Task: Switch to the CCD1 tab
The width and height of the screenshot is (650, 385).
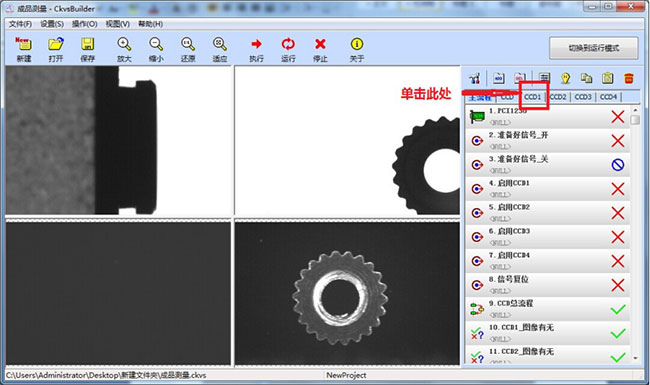Action: pyautogui.click(x=533, y=97)
